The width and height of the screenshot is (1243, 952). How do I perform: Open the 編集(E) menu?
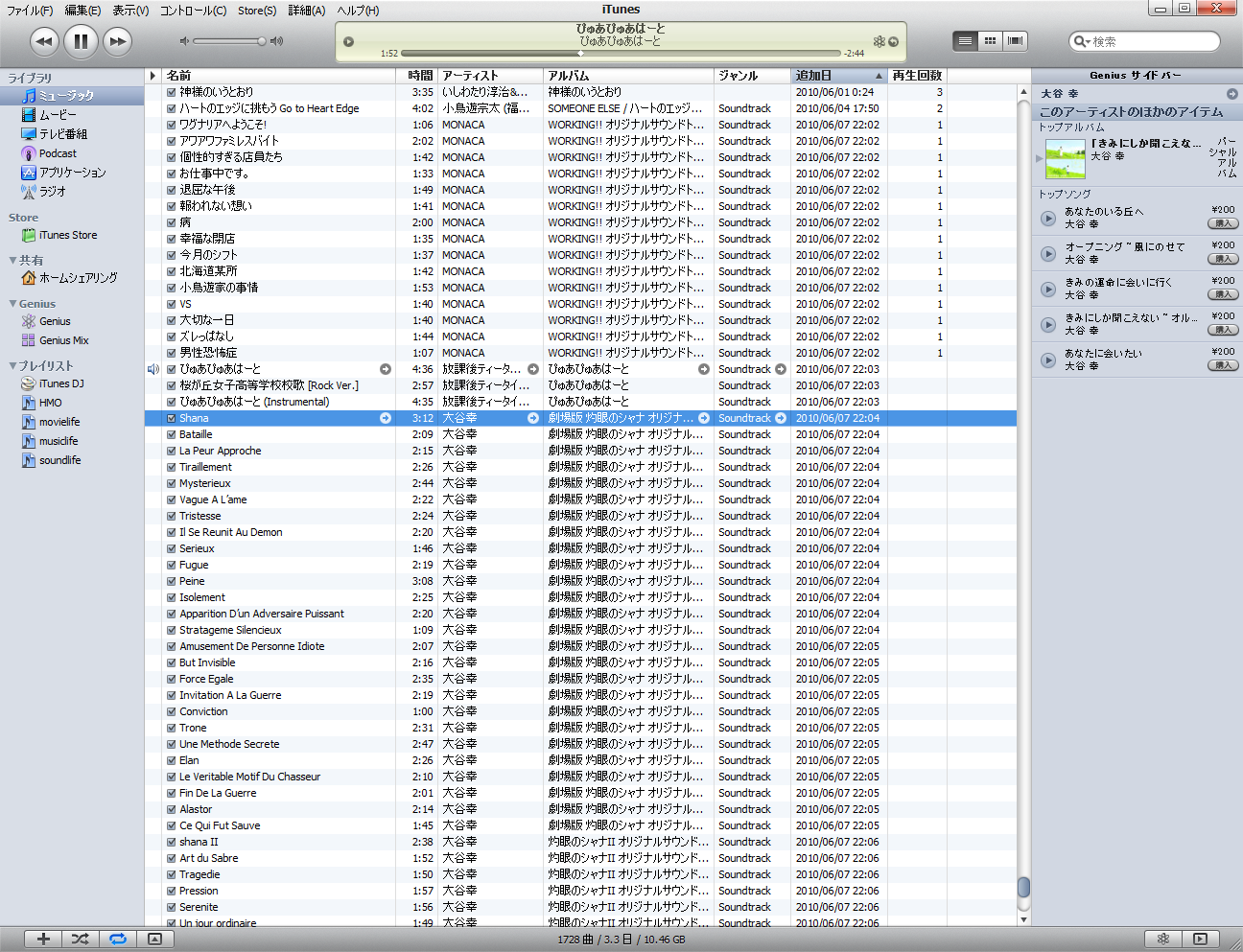click(82, 11)
